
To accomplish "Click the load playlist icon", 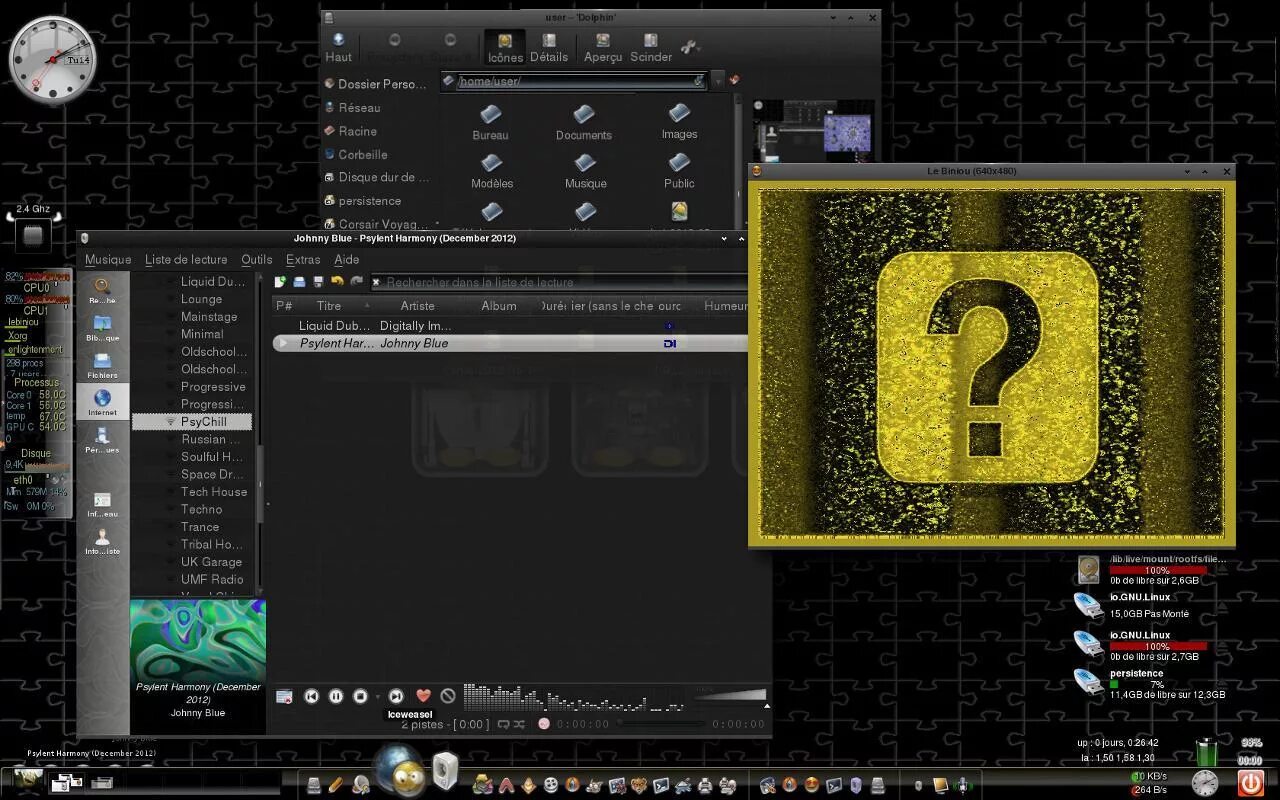I will (299, 282).
